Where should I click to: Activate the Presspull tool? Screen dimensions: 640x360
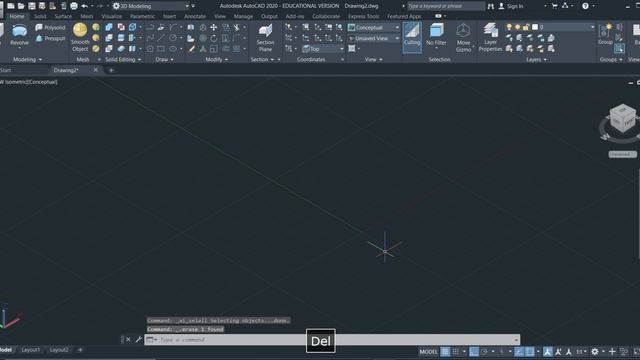50,38
